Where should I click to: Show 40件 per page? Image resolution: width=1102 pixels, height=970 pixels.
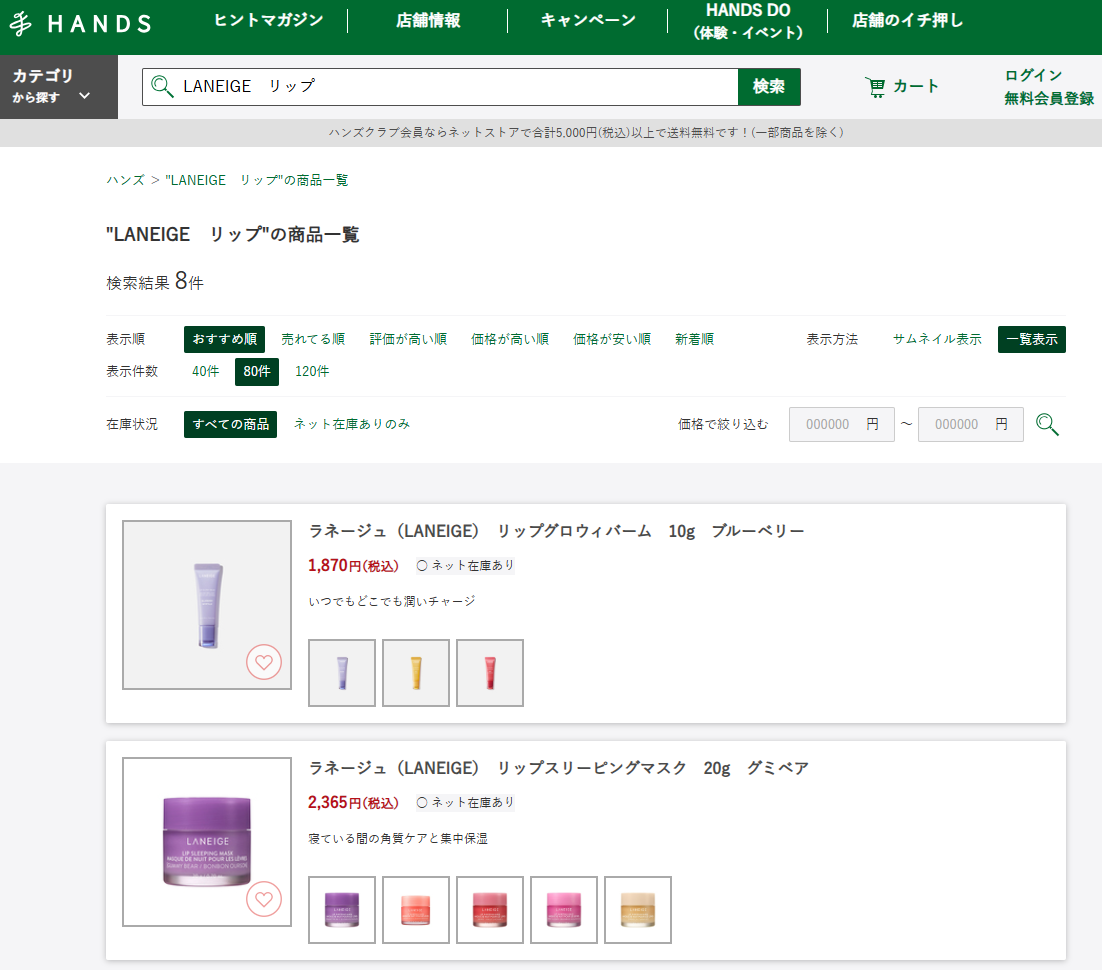tap(206, 371)
